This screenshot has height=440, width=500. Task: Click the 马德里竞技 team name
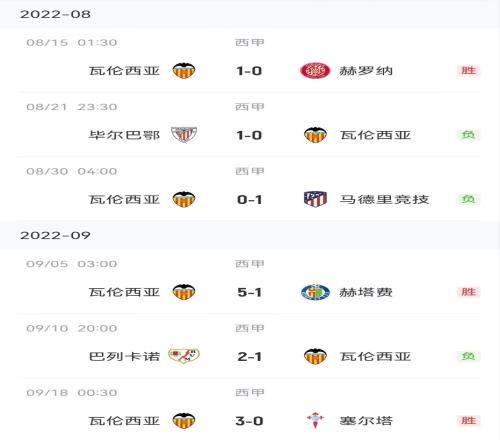click(384, 199)
